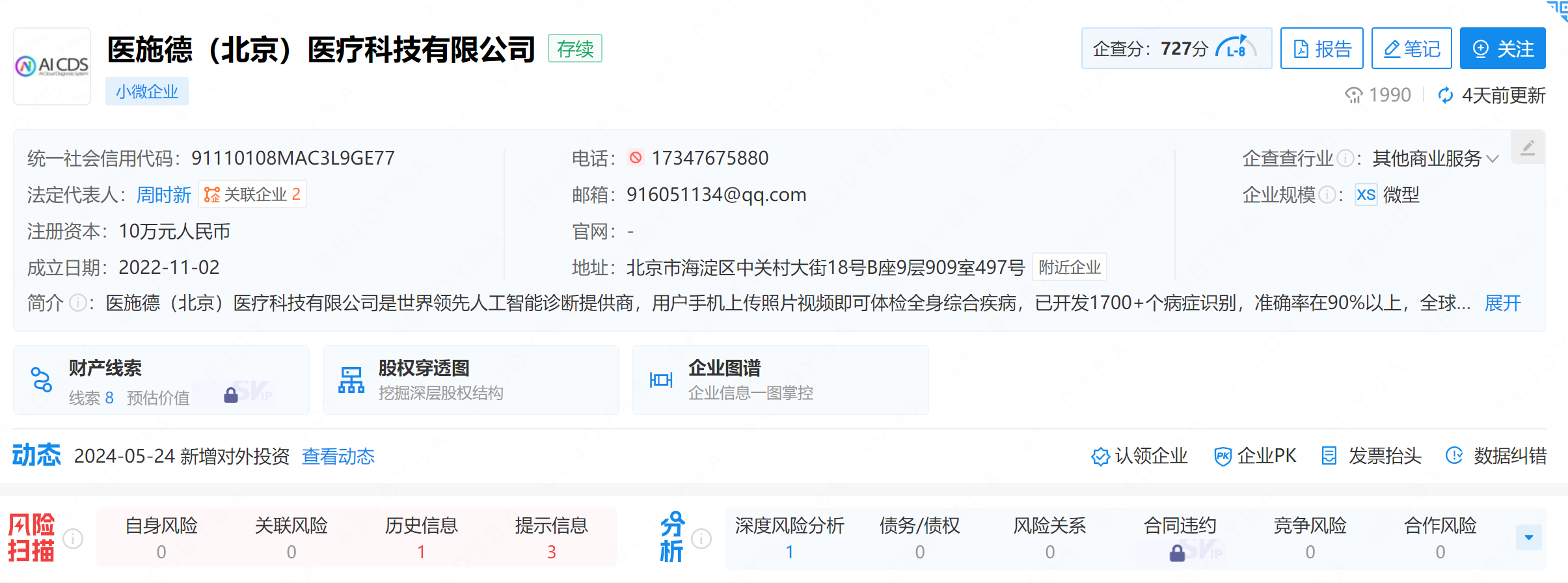Image resolution: width=1568 pixels, height=583 pixels.
Task: Click 数据纠错 data correction link
Action: (1496, 456)
